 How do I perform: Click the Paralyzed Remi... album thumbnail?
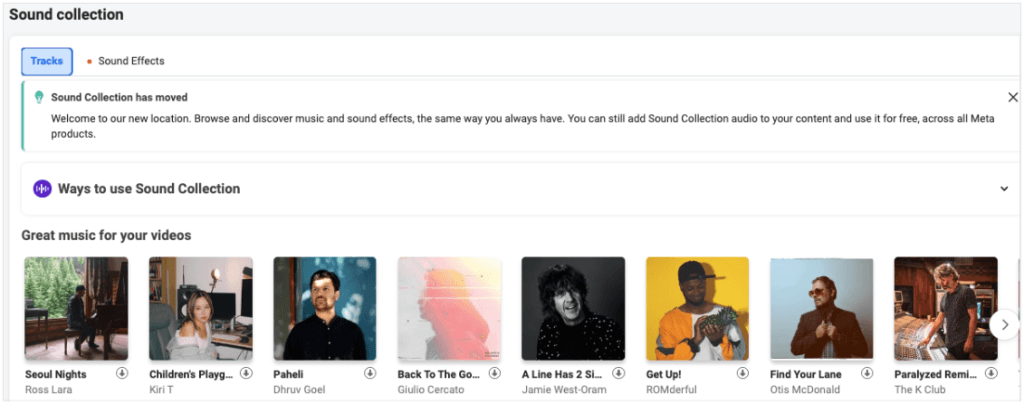coord(945,308)
